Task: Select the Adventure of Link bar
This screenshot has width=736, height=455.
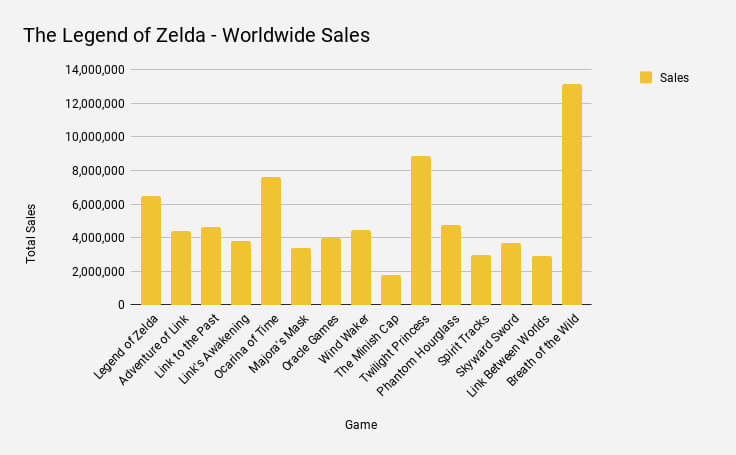Action: pos(181,268)
